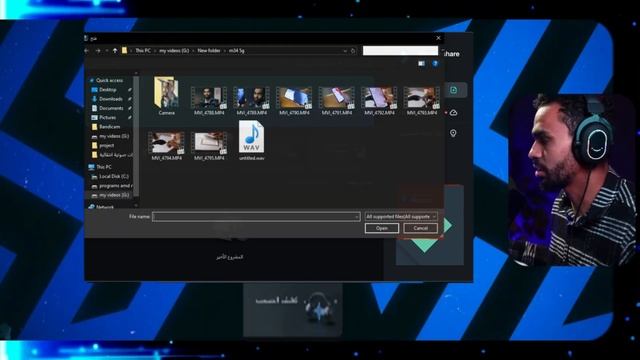Click the Cancel button

tap(420, 228)
